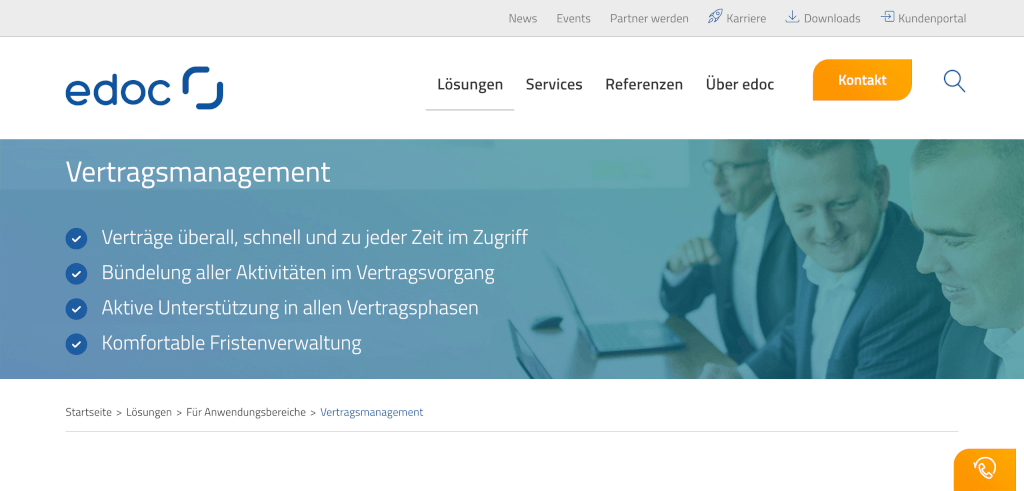Open Partner werden link
Image resolution: width=1024 pixels, height=491 pixels.
point(649,18)
